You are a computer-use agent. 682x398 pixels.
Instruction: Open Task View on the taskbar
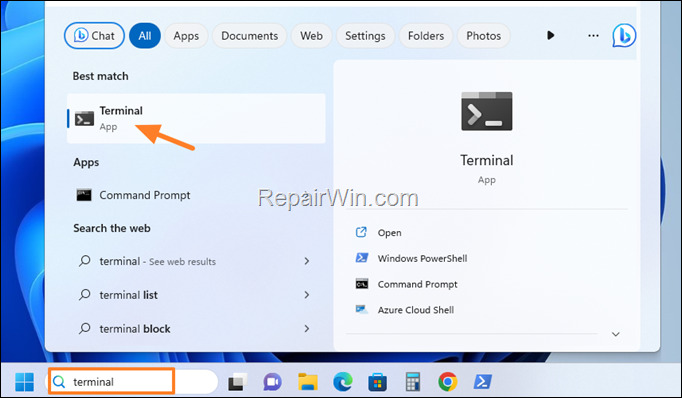pos(237,382)
